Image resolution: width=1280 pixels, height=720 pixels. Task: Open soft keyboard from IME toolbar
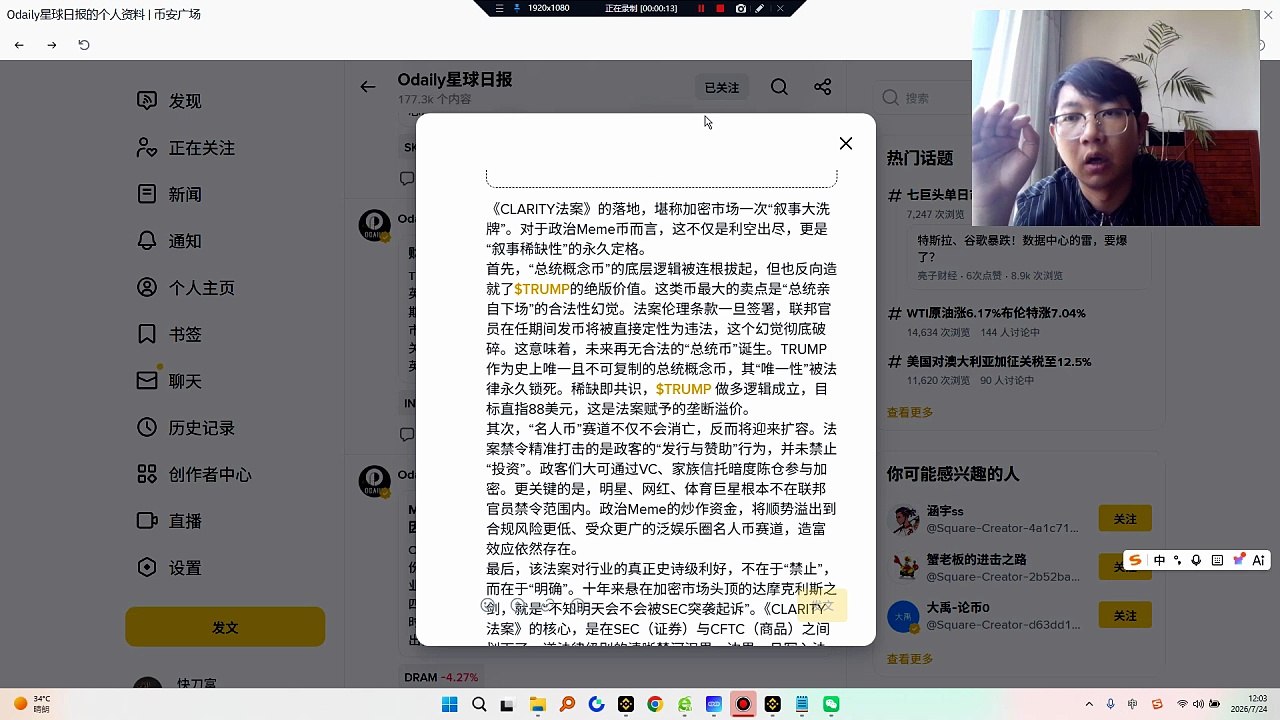tap(1217, 560)
